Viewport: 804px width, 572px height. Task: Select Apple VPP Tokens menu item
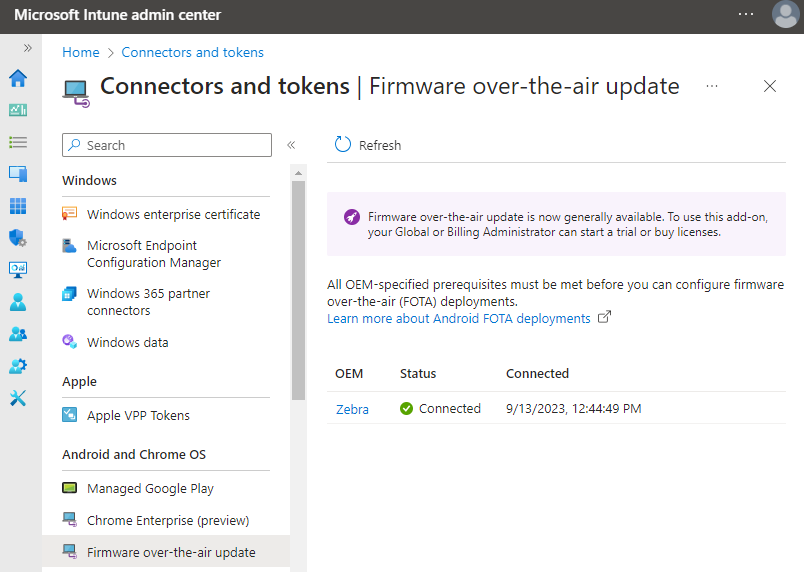pos(138,415)
